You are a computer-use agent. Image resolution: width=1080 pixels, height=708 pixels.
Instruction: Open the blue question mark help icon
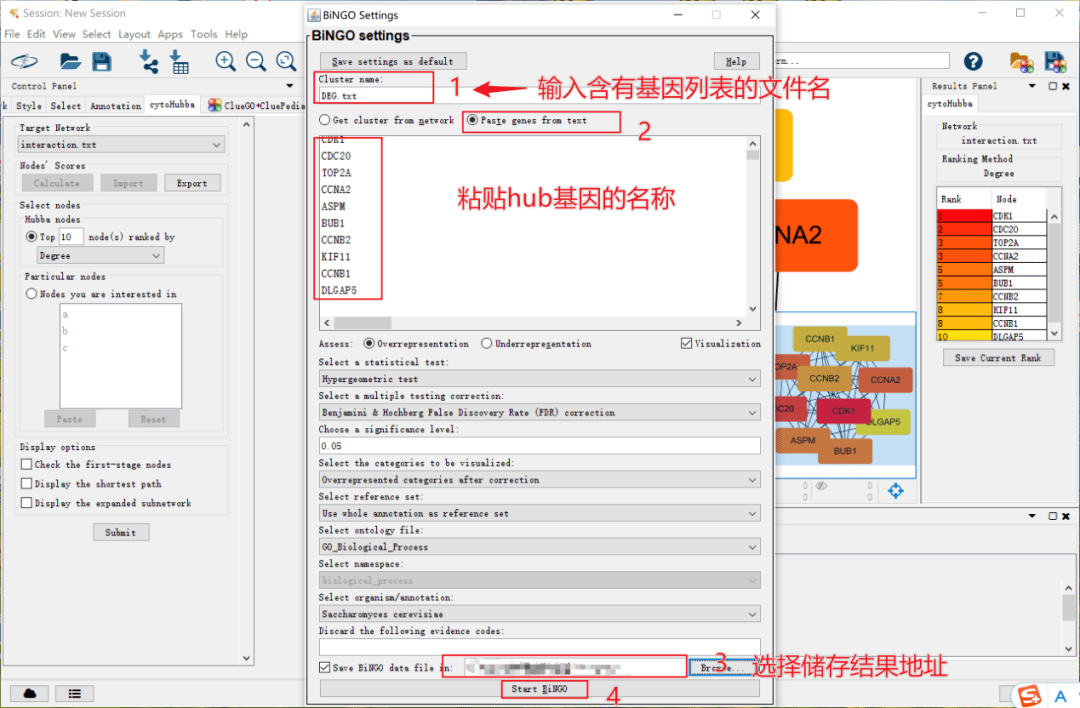pos(973,61)
